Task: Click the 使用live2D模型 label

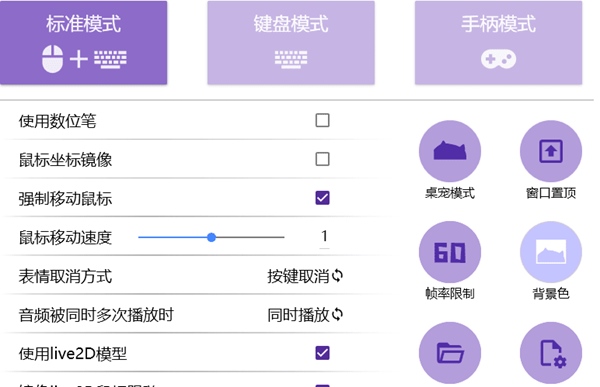Action: [x=73, y=354]
